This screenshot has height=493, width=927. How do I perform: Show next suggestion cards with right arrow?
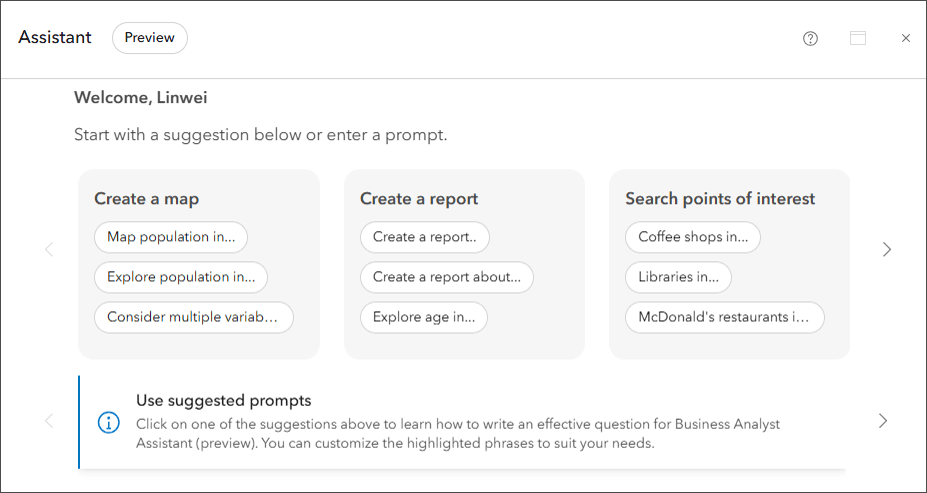click(x=887, y=249)
